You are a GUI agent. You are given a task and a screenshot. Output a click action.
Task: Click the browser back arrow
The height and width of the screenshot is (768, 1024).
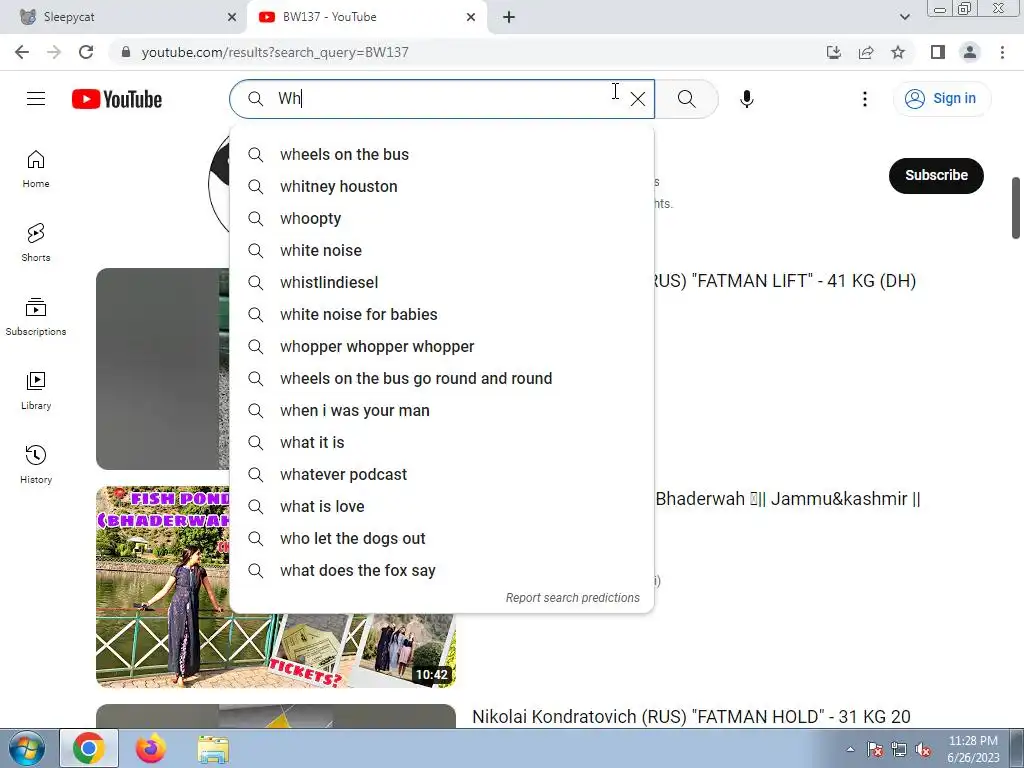click(22, 52)
